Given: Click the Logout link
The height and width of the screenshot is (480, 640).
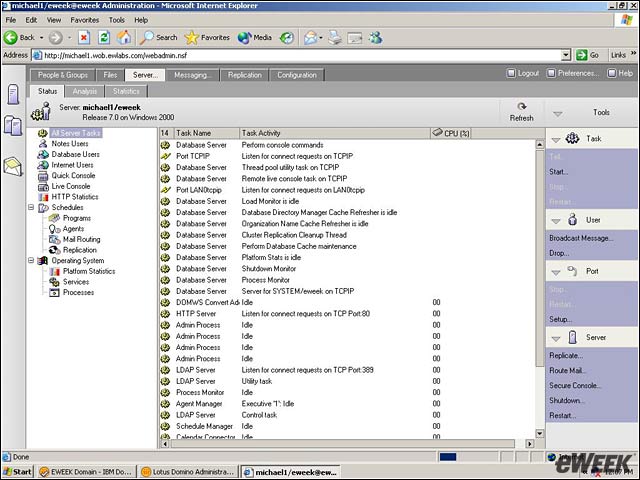Looking at the screenshot, I should [x=523, y=73].
